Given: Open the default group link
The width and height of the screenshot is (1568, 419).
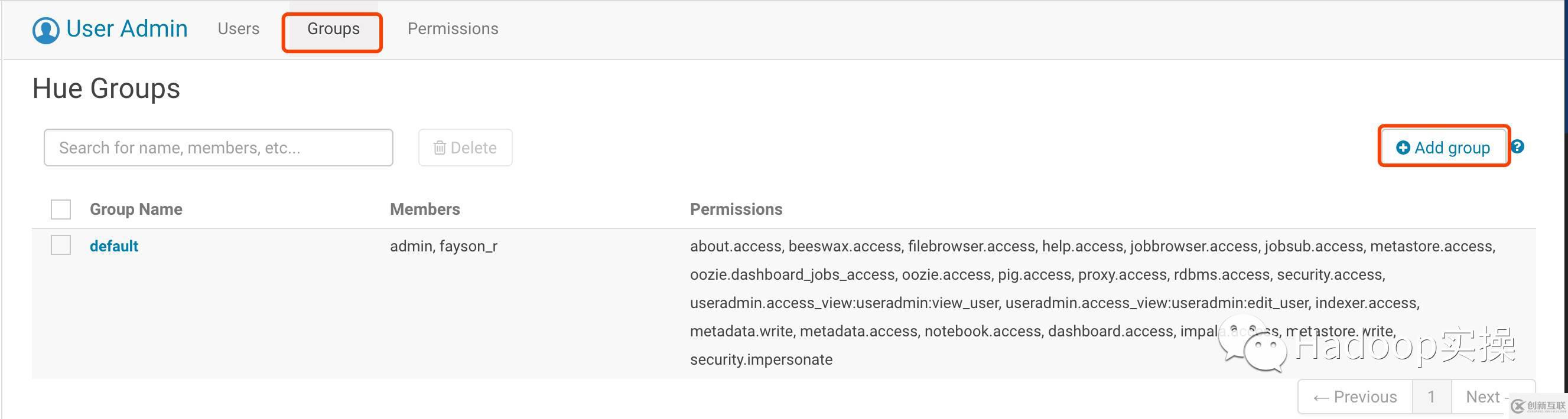Looking at the screenshot, I should point(114,245).
